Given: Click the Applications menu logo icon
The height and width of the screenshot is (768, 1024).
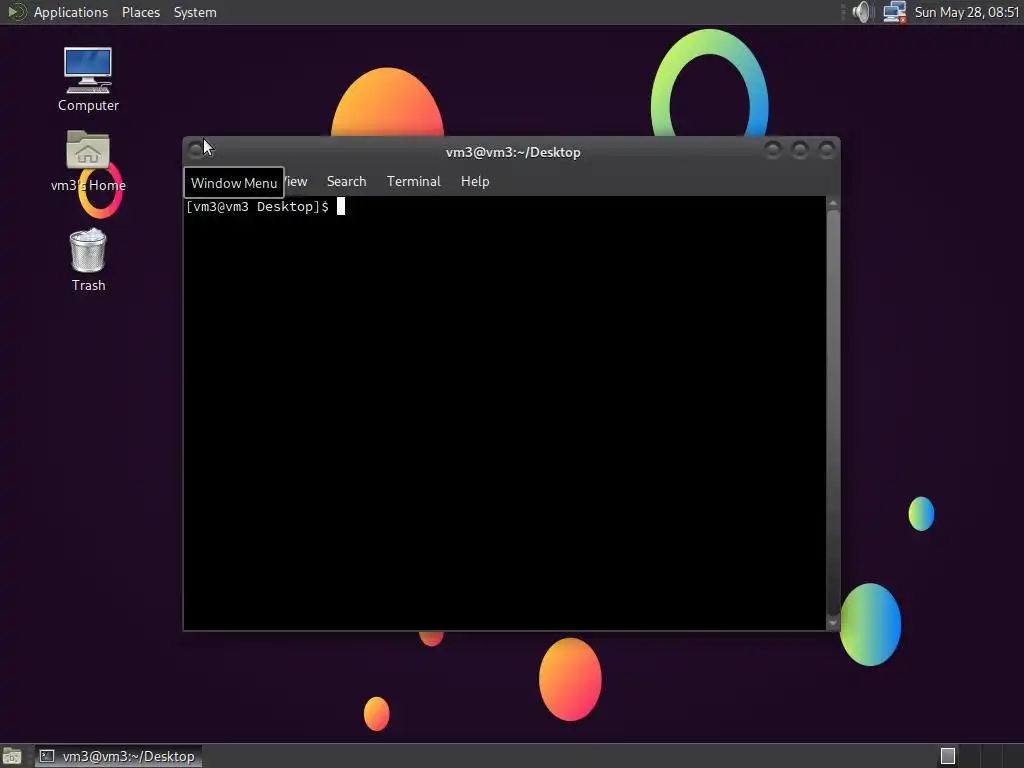Looking at the screenshot, I should pyautogui.click(x=16, y=12).
